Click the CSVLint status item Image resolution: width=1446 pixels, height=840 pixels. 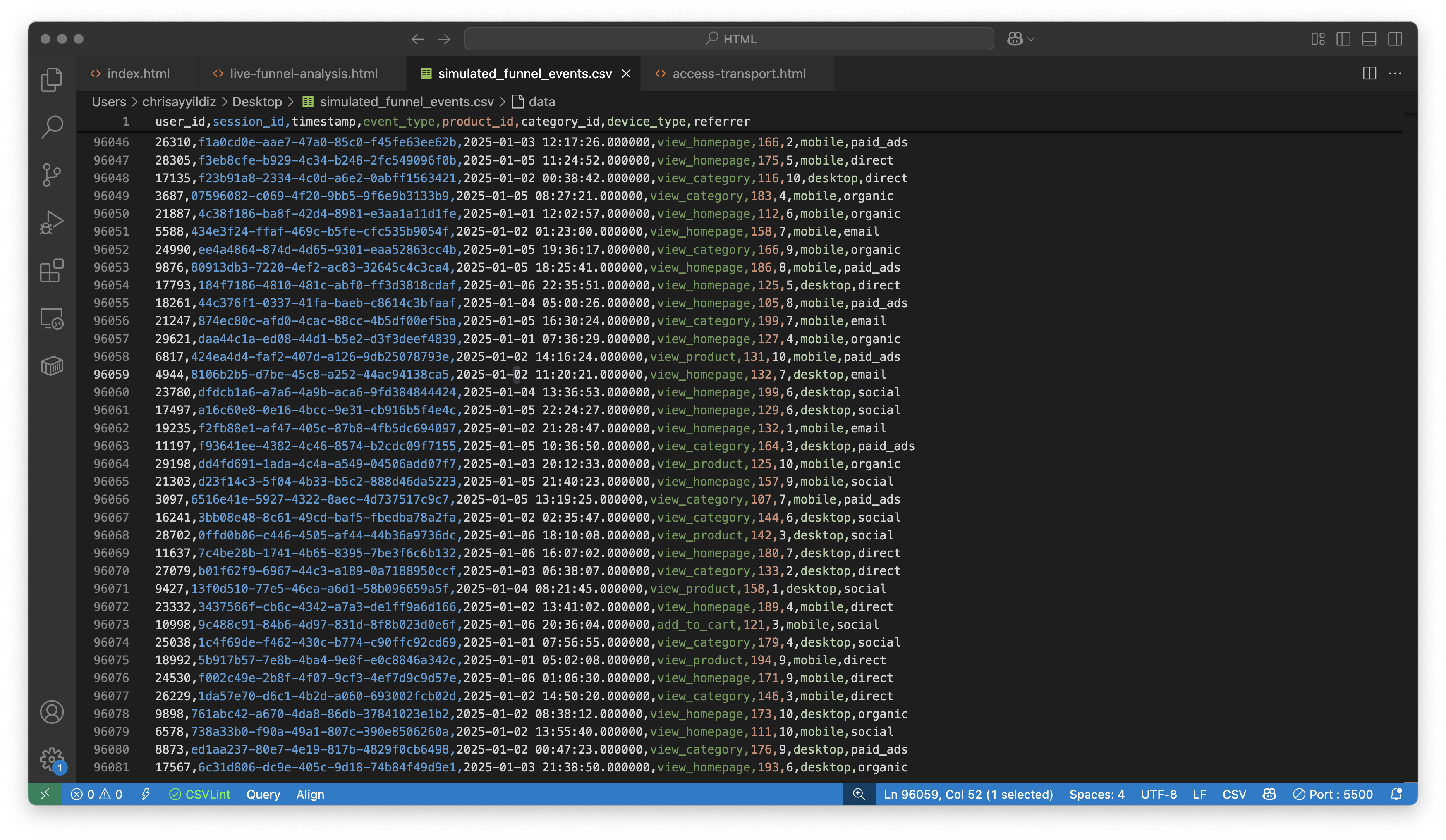[x=200, y=794]
